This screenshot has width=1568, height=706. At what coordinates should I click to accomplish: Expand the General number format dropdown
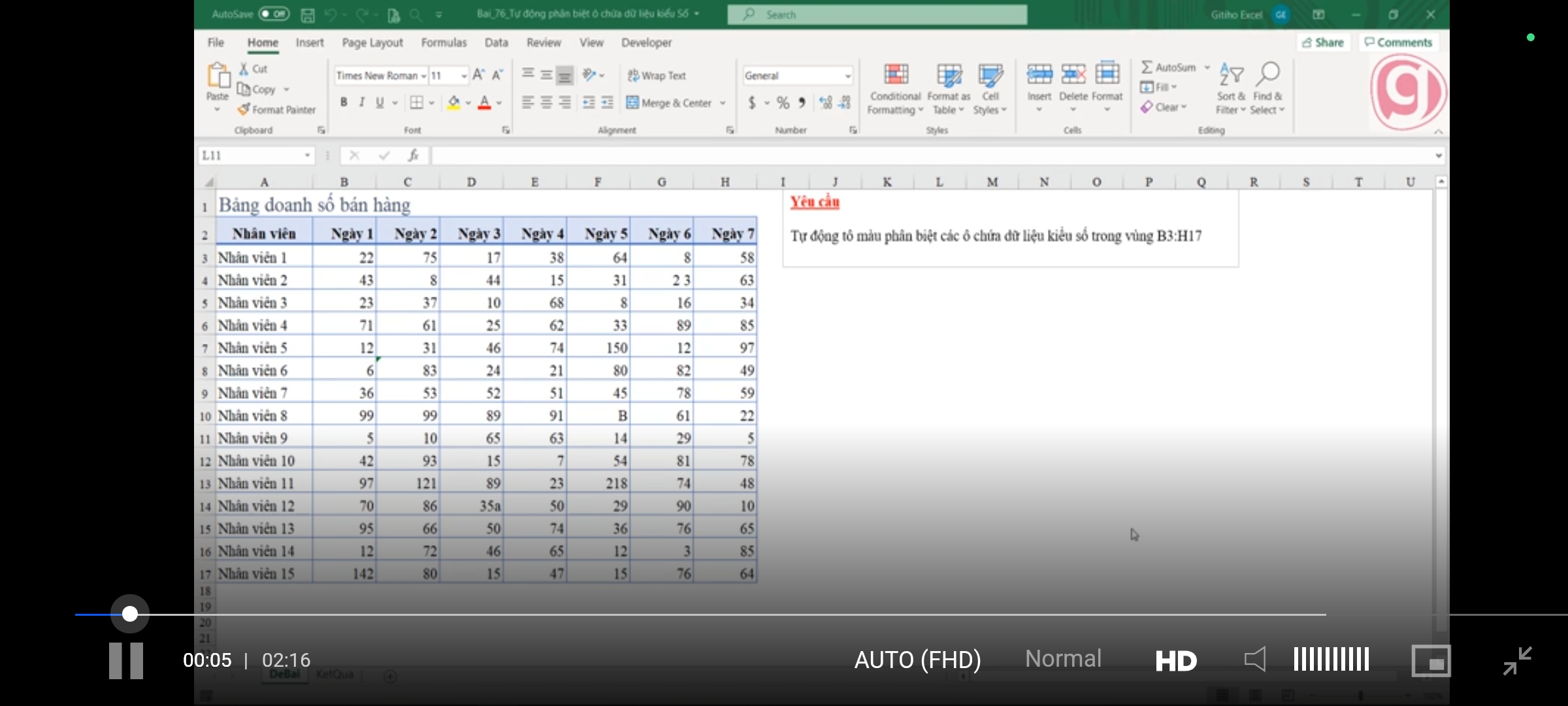pyautogui.click(x=847, y=76)
